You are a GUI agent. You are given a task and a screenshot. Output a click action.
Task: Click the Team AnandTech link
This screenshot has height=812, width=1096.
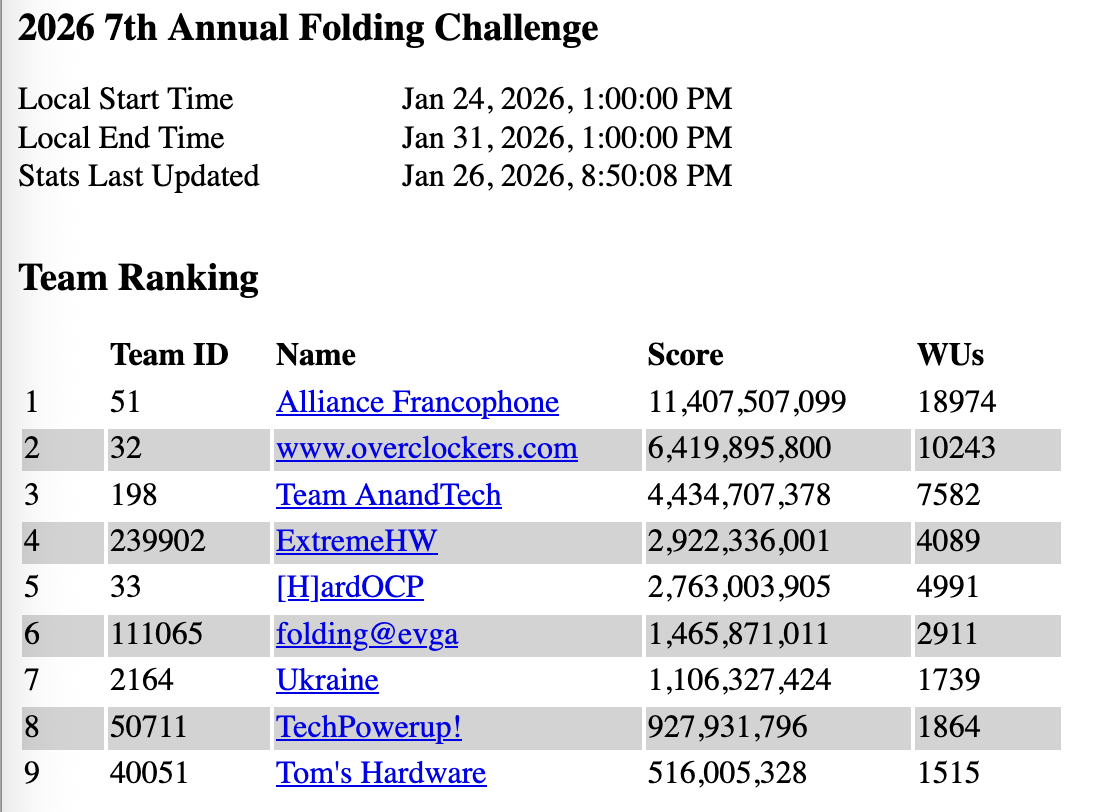tap(389, 495)
